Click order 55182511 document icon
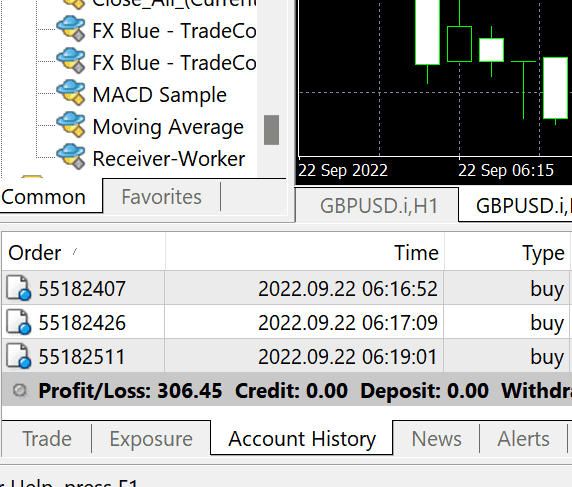This screenshot has width=572, height=487. pyautogui.click(x=18, y=356)
